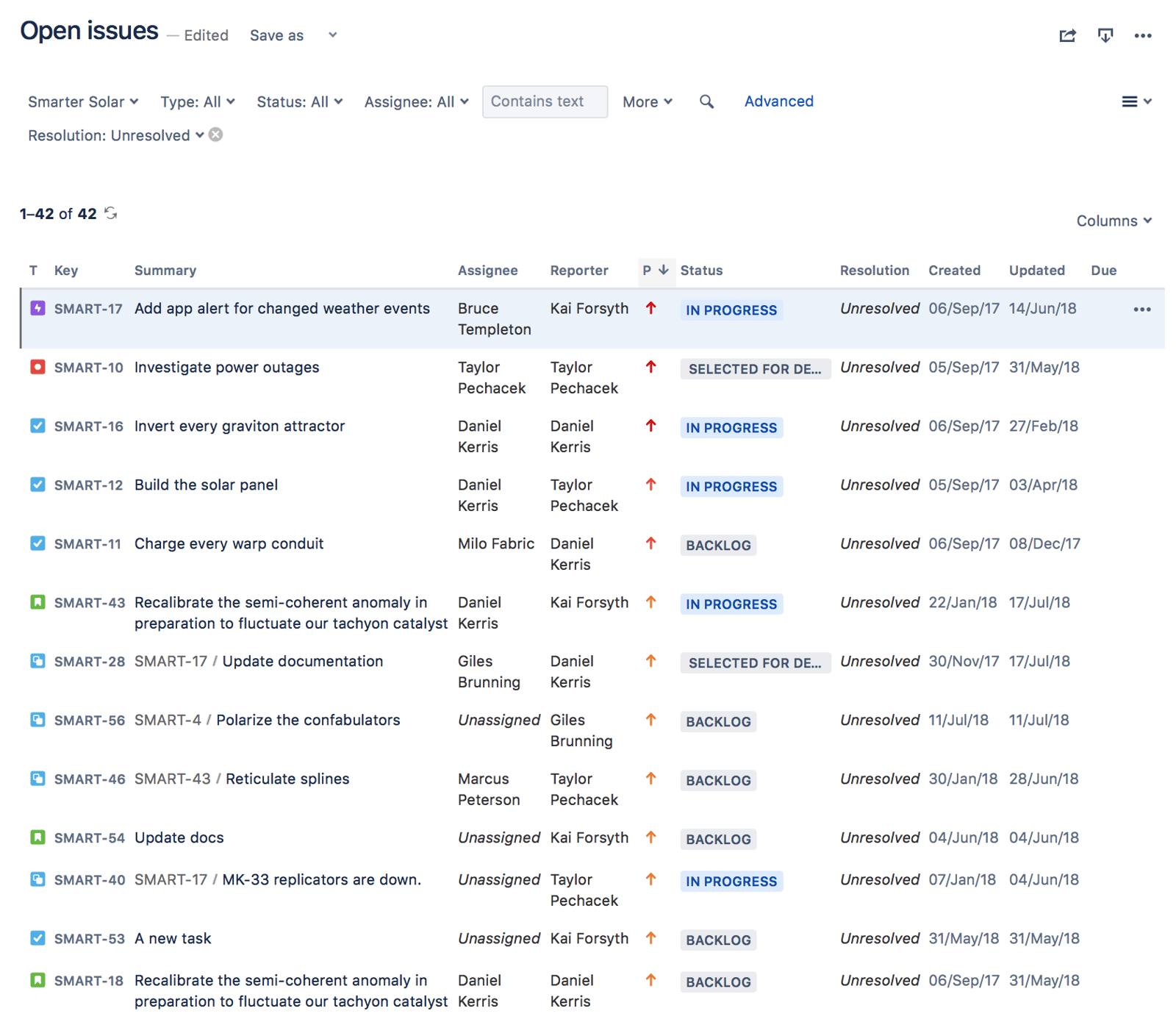Screen dimensions: 1176x1022
Task: Refresh the issue results list
Action: [110, 213]
